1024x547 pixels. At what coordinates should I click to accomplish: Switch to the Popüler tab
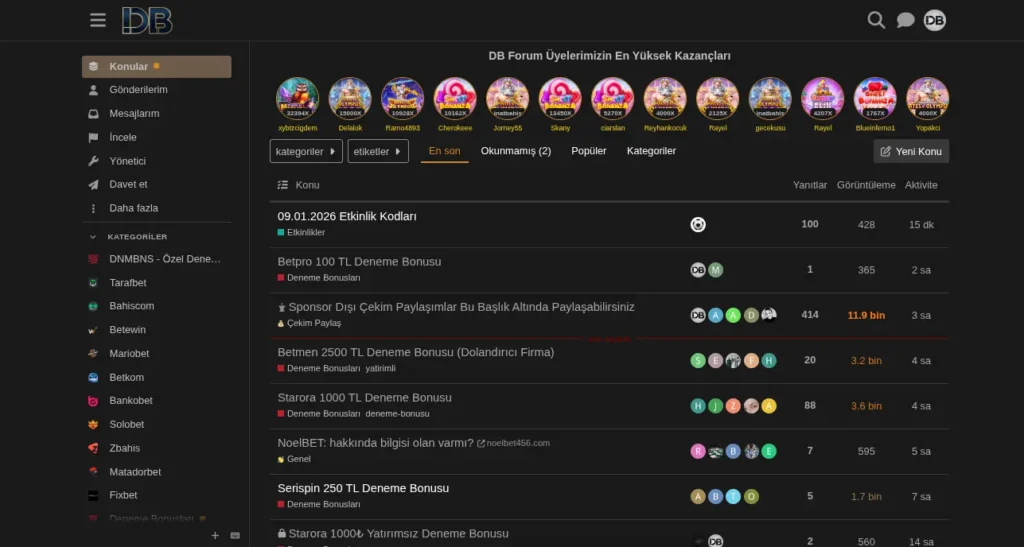[589, 151]
